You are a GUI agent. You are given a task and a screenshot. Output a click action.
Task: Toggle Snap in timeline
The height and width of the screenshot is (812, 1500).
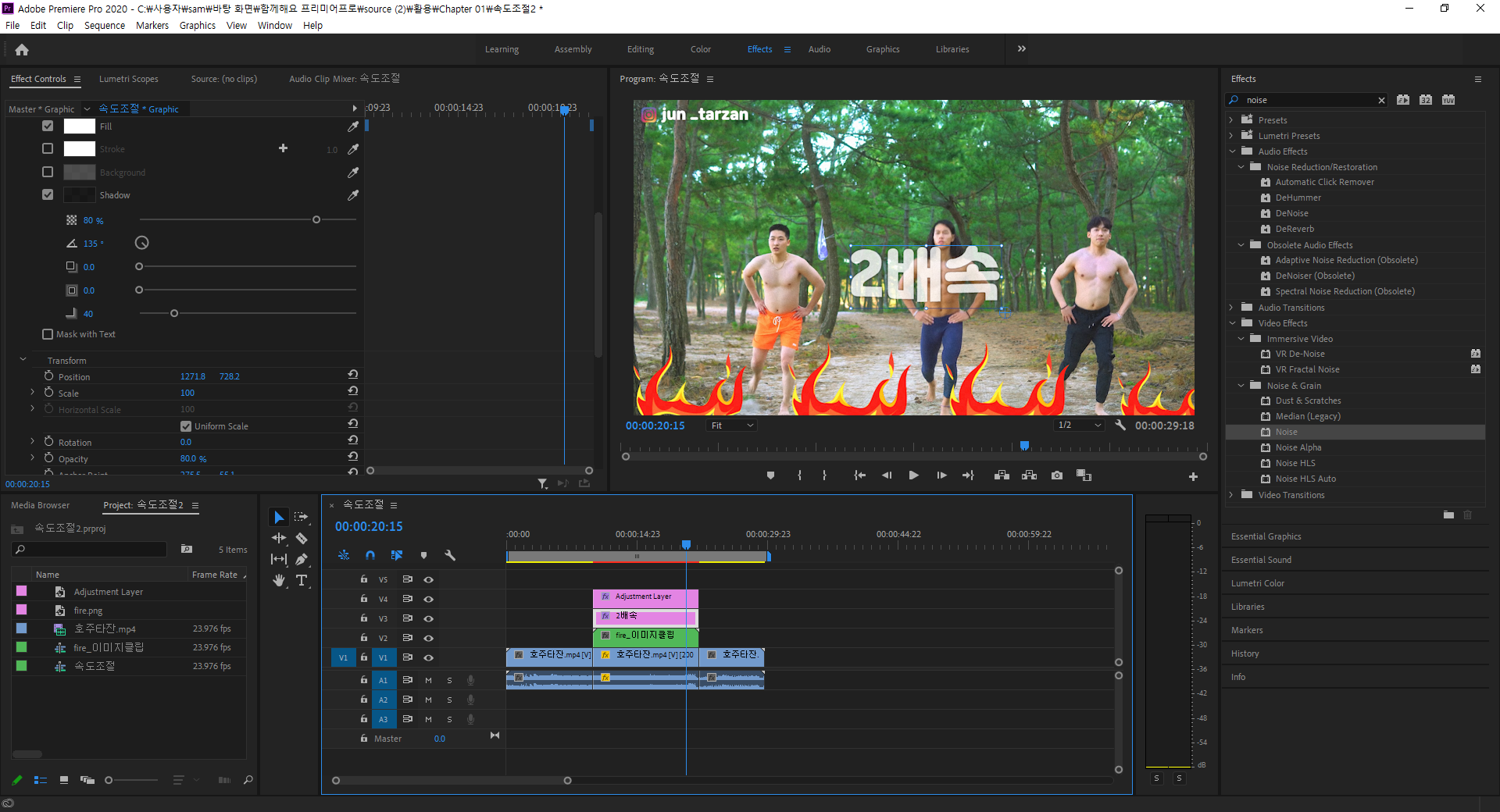370,555
